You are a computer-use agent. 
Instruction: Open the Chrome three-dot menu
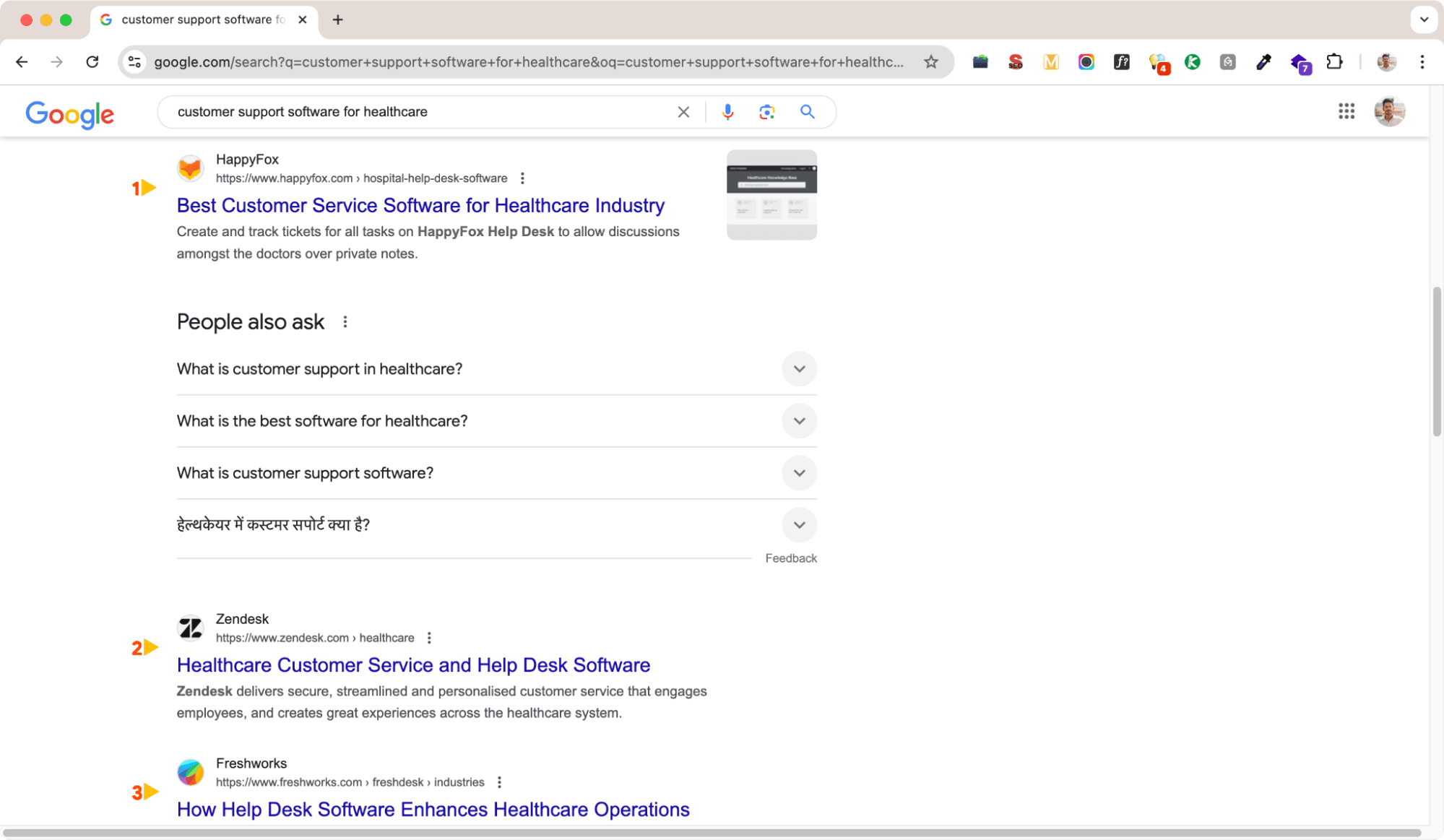1422,62
